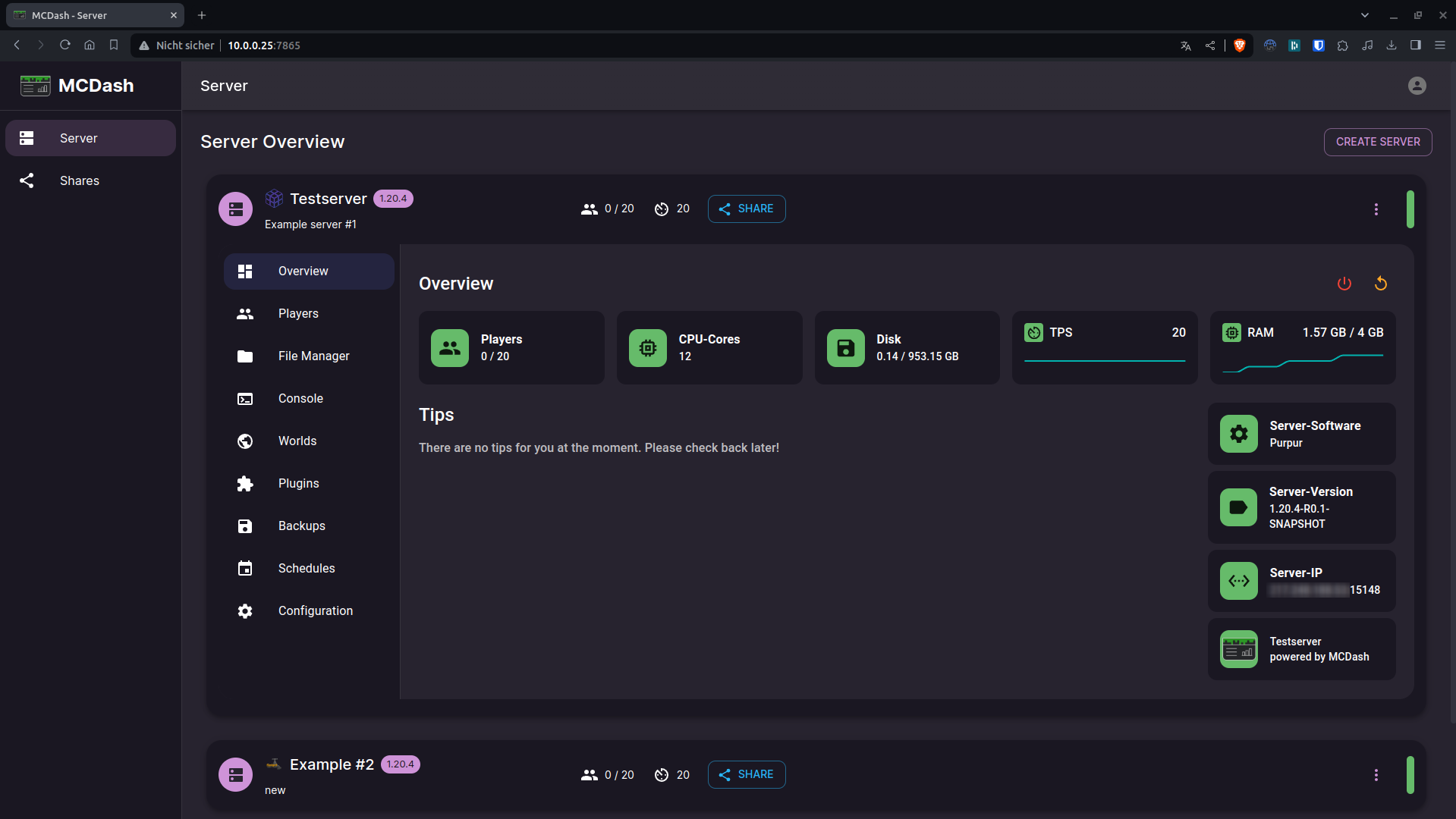Reload the current page
The width and height of the screenshot is (1456, 819).
pyautogui.click(x=64, y=45)
